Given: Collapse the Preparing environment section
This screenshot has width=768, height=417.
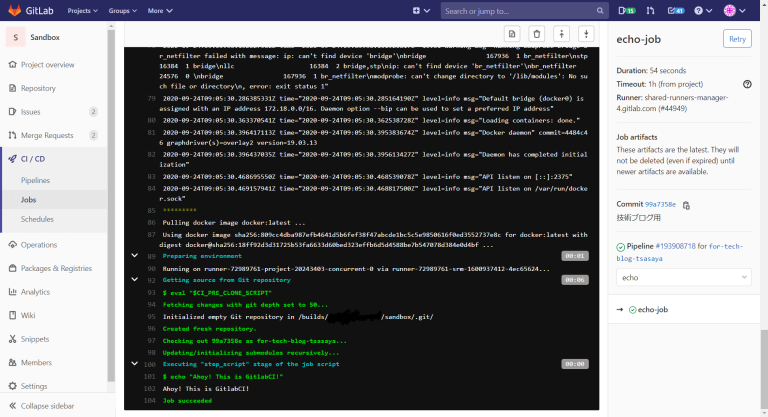Looking at the screenshot, I should click(134, 255).
